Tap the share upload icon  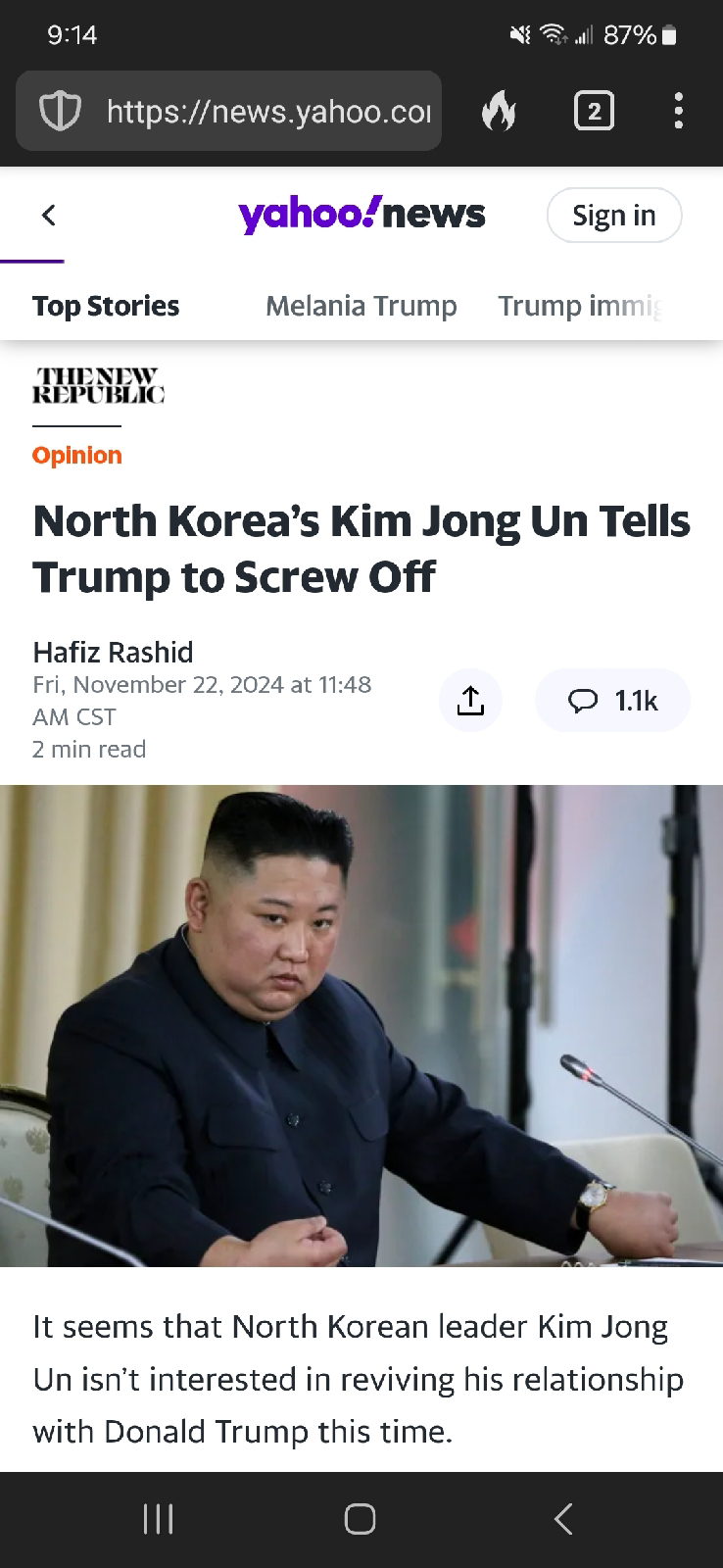pyautogui.click(x=470, y=701)
